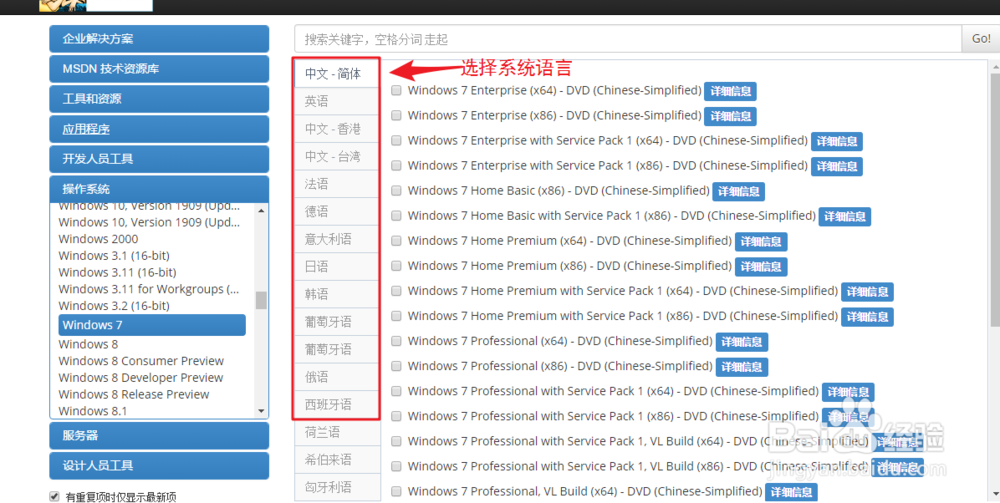Tick checkbox for Windows 7 Enterprise (x64) DVD

(396, 91)
